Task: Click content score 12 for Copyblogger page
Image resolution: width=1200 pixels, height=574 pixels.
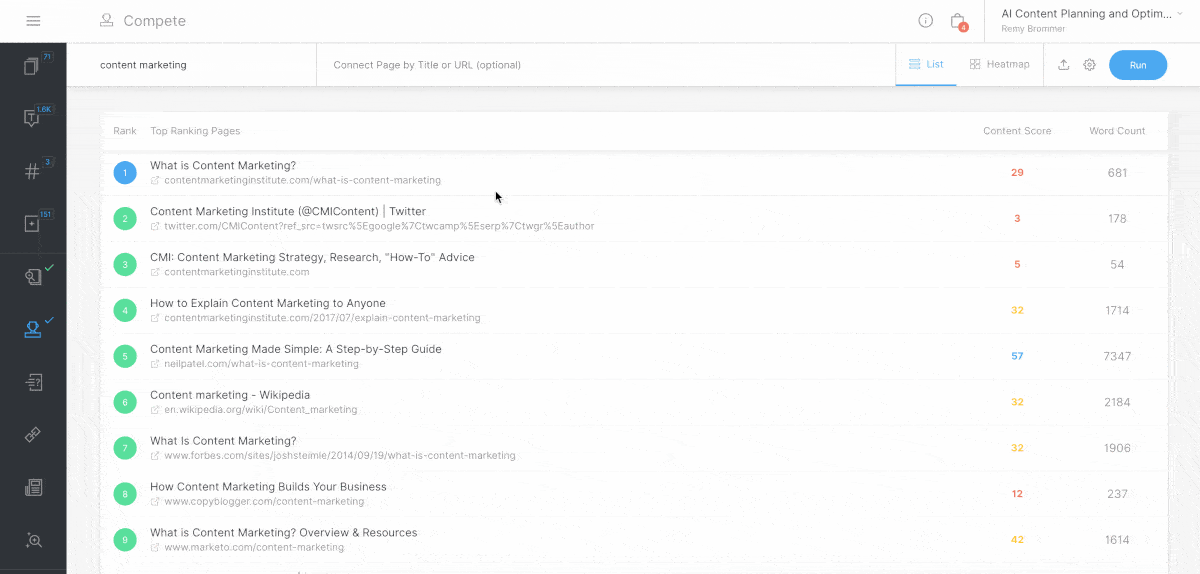Action: coord(1017,494)
